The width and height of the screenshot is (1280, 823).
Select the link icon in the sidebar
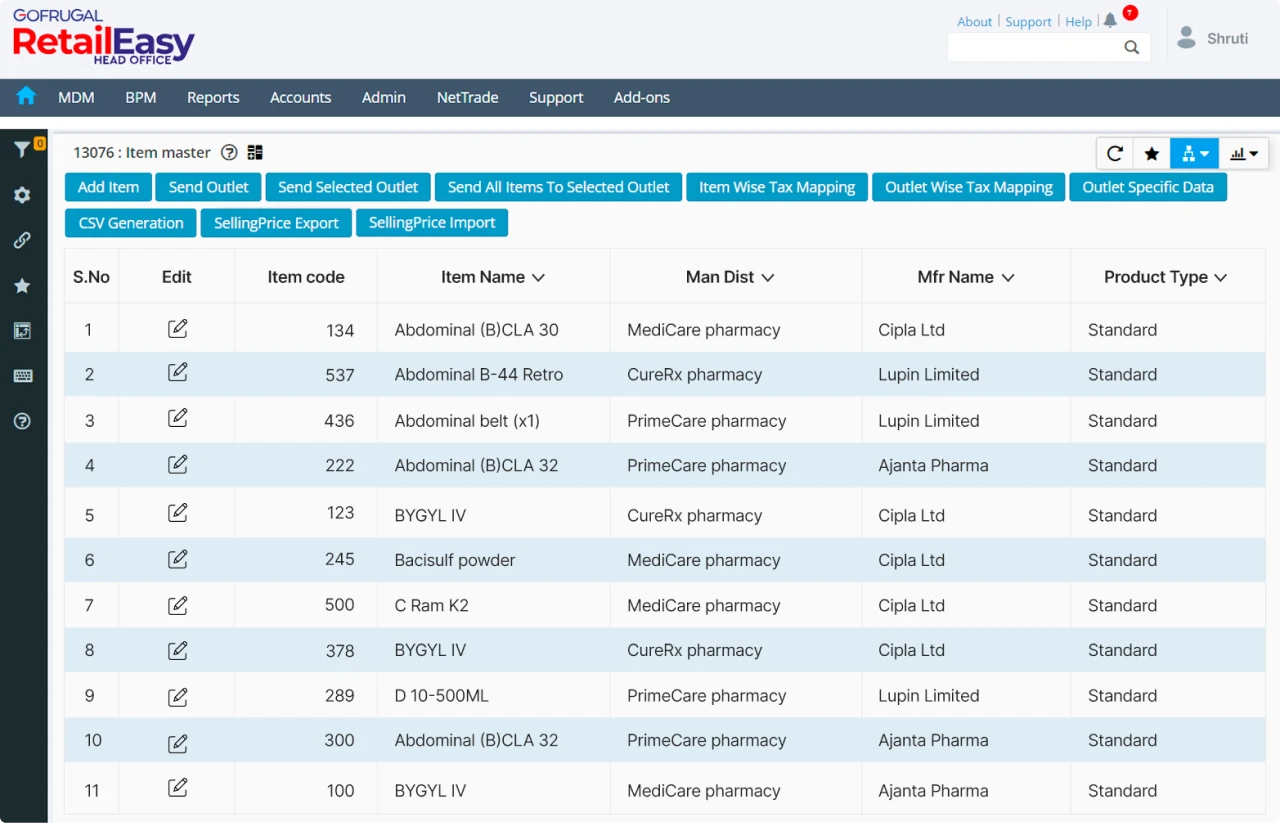pyautogui.click(x=22, y=240)
